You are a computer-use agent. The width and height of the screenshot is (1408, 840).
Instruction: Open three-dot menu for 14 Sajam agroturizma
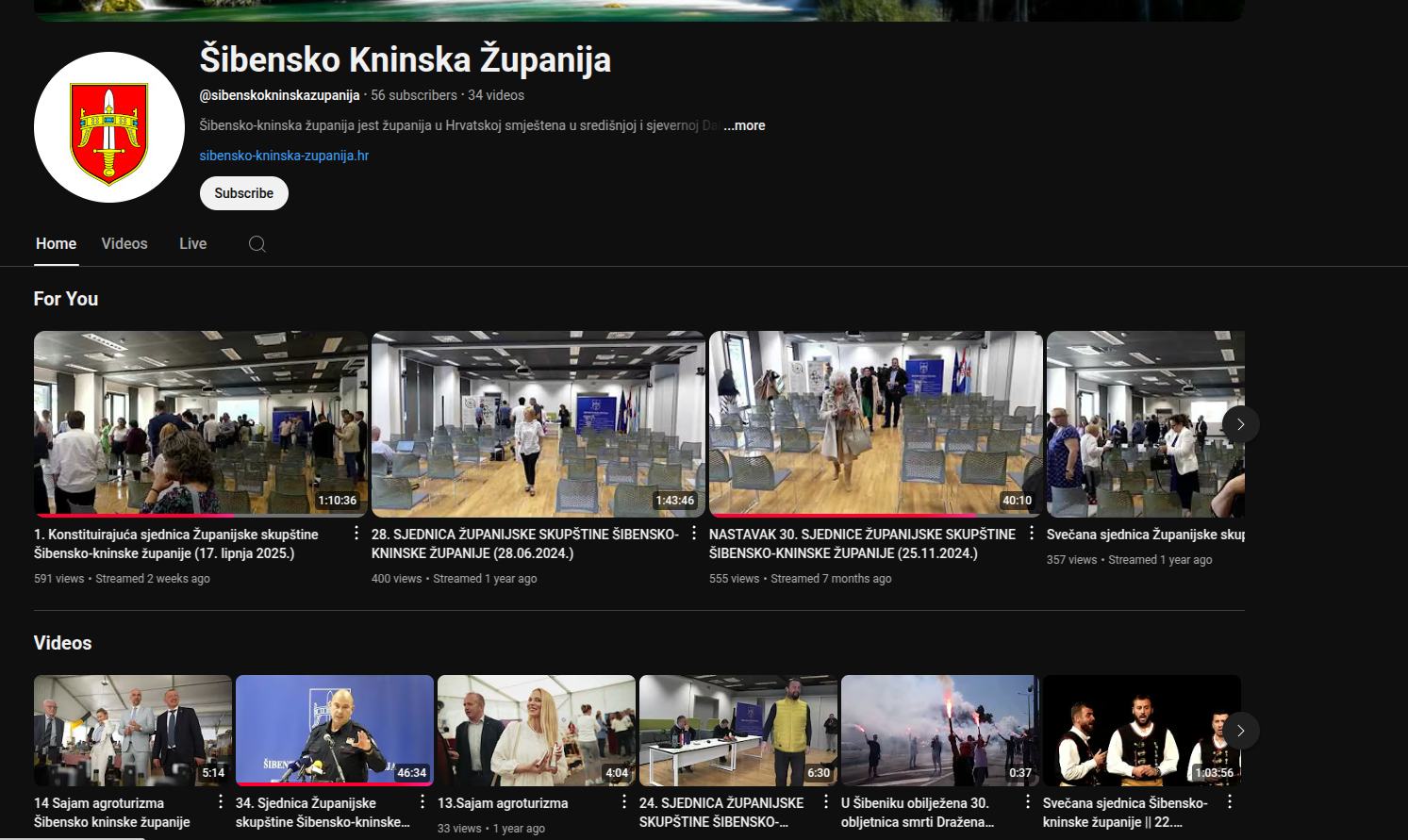click(x=220, y=801)
